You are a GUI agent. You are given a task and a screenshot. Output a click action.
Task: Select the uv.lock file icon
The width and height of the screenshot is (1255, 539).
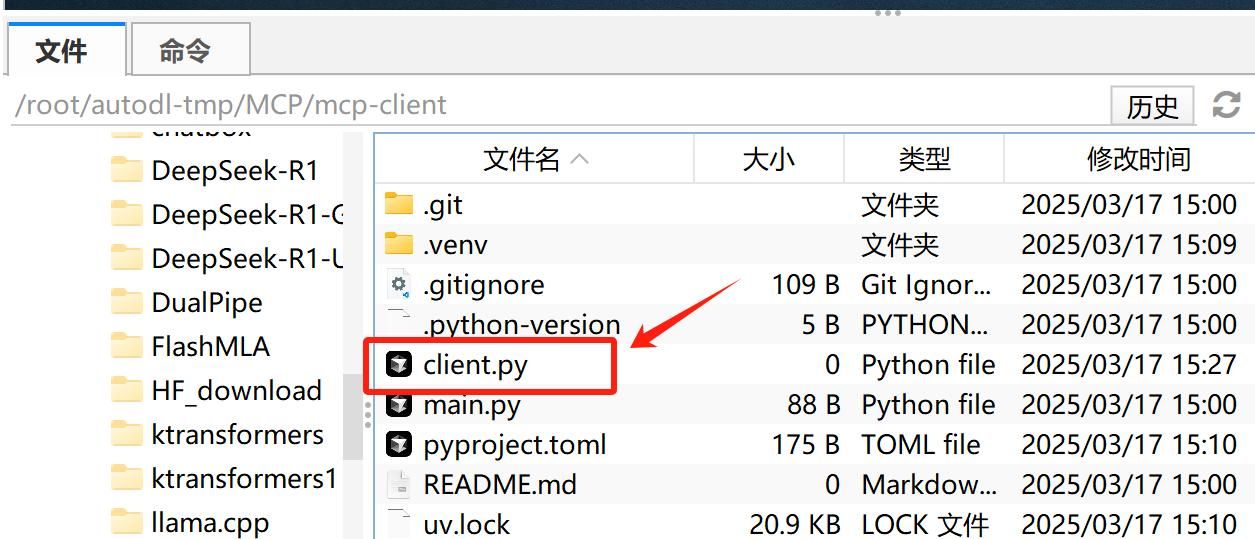coord(399,524)
